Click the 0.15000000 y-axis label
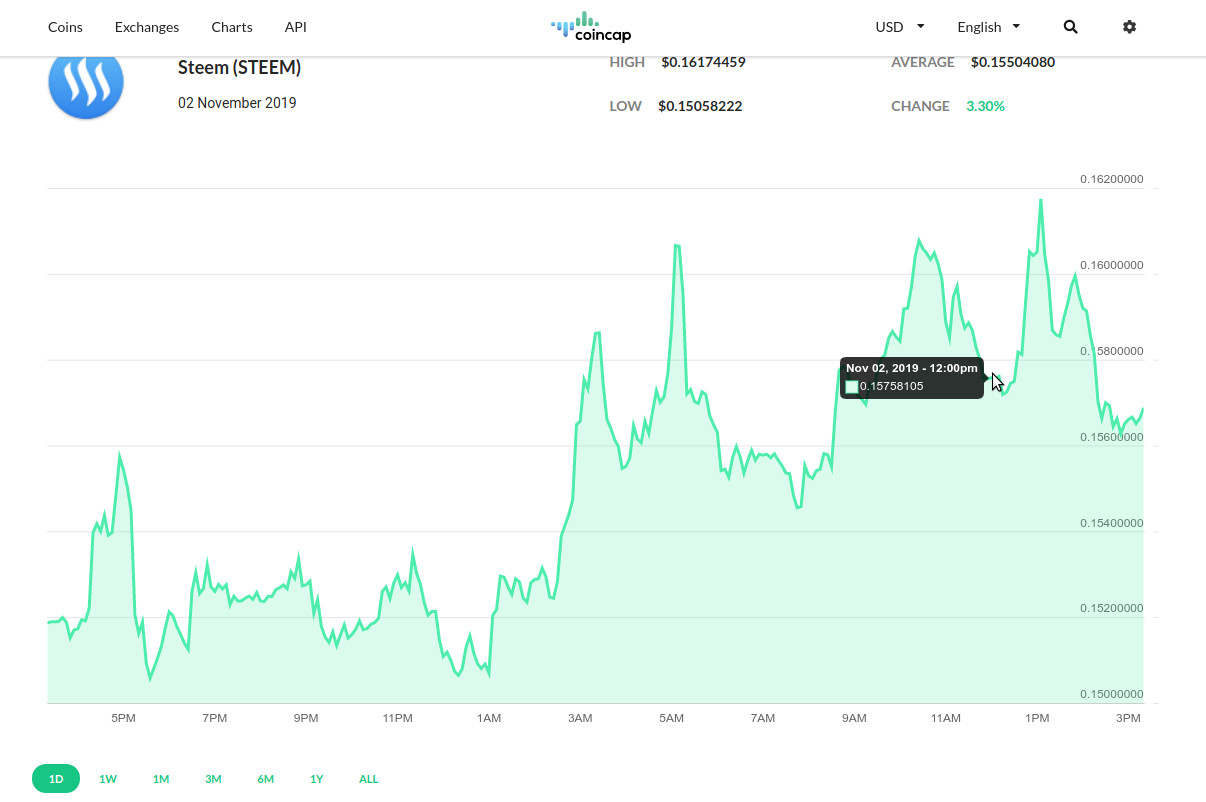 [x=1112, y=694]
